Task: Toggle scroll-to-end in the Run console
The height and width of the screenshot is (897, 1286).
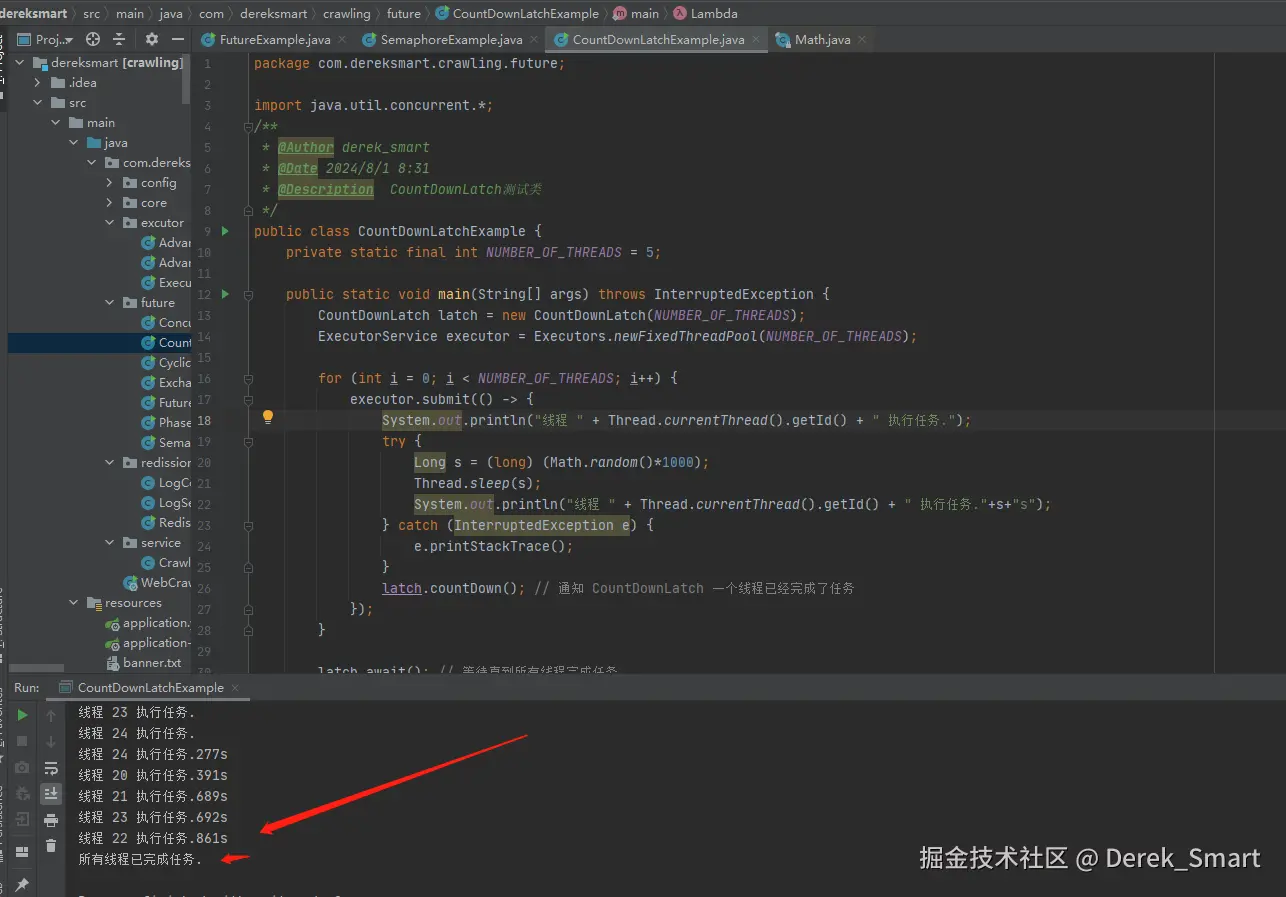Action: 51,794
